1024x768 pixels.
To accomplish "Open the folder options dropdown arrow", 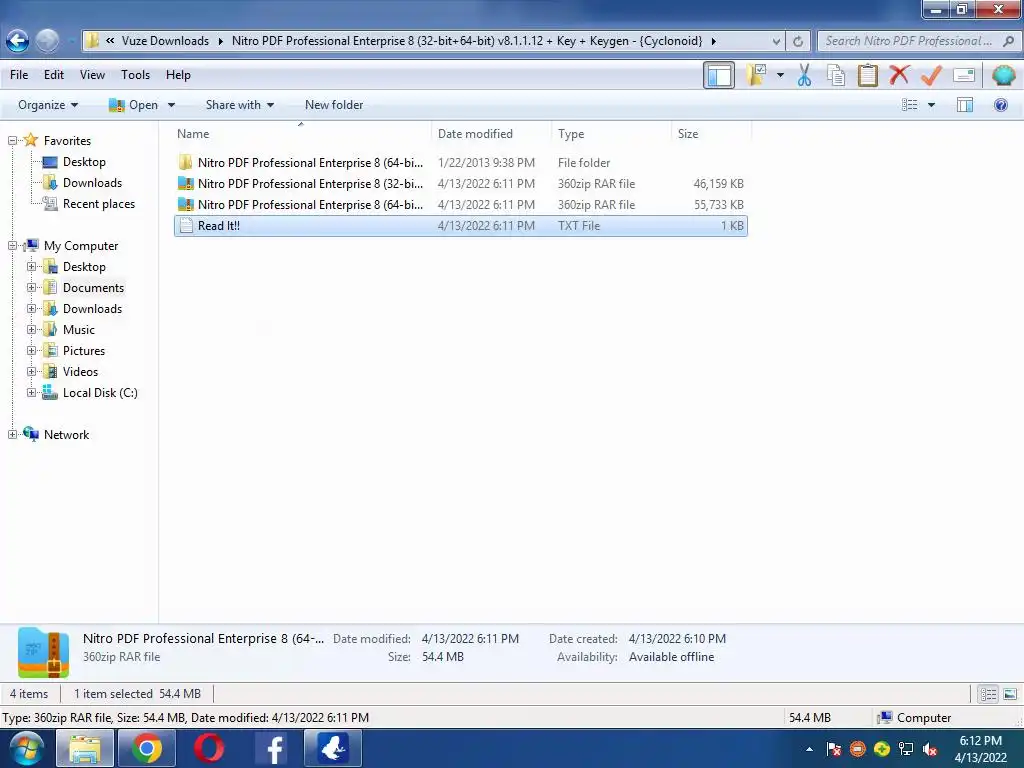I will click(780, 75).
